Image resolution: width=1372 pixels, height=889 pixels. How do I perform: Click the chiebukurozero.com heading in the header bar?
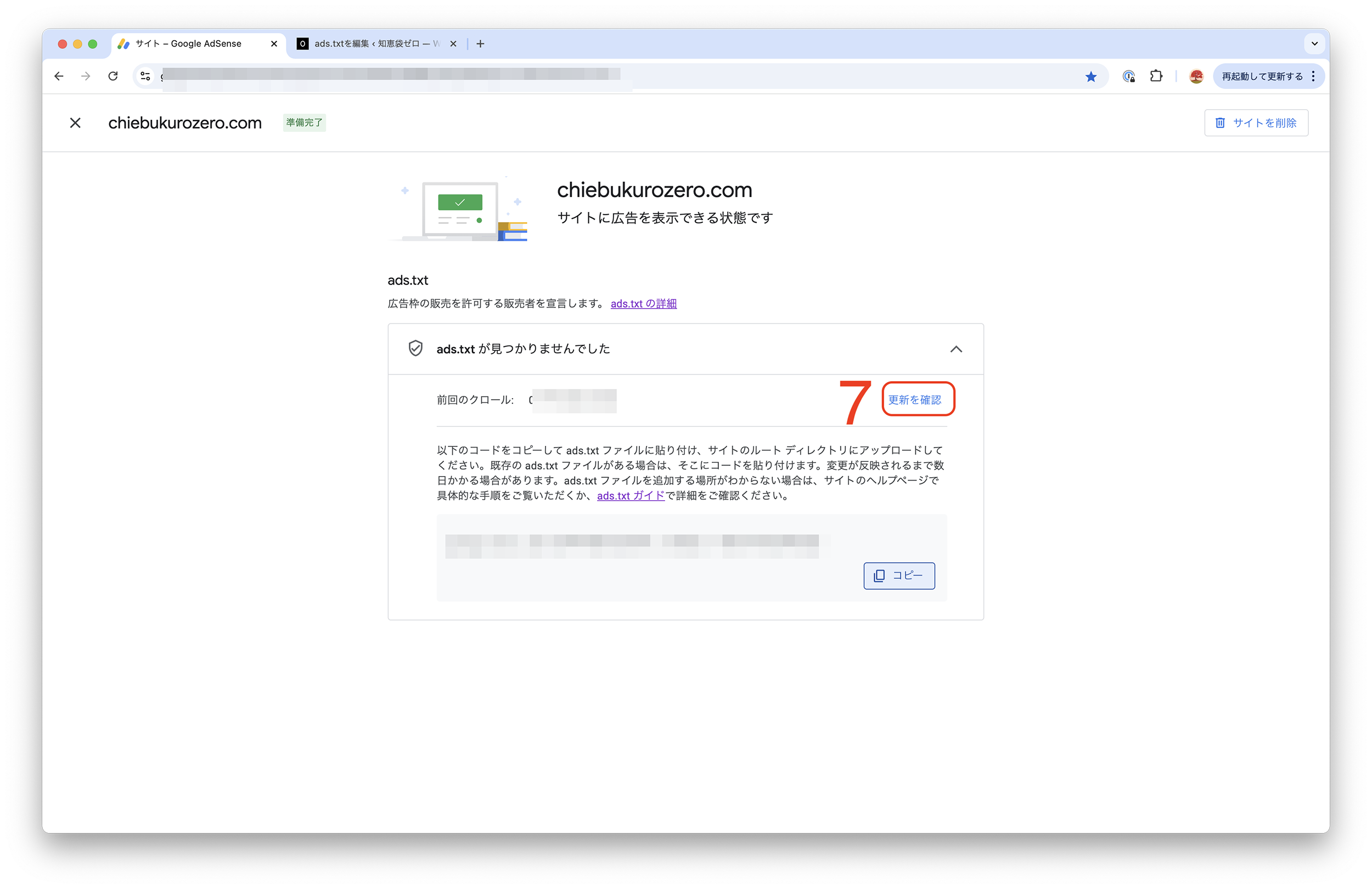click(184, 123)
